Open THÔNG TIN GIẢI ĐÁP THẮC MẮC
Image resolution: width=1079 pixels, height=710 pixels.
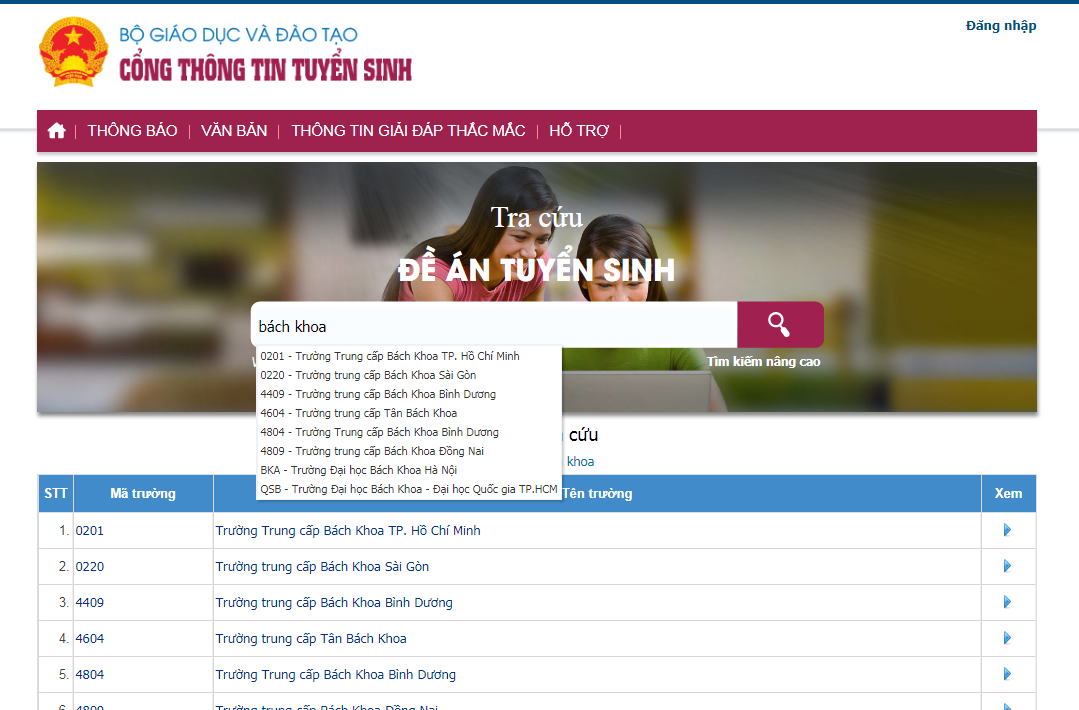point(408,131)
